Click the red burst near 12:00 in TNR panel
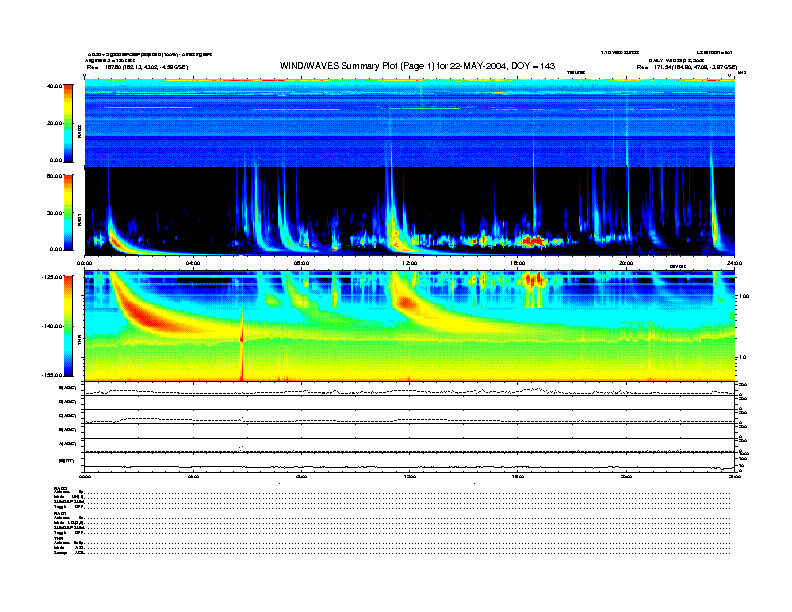 coord(406,300)
